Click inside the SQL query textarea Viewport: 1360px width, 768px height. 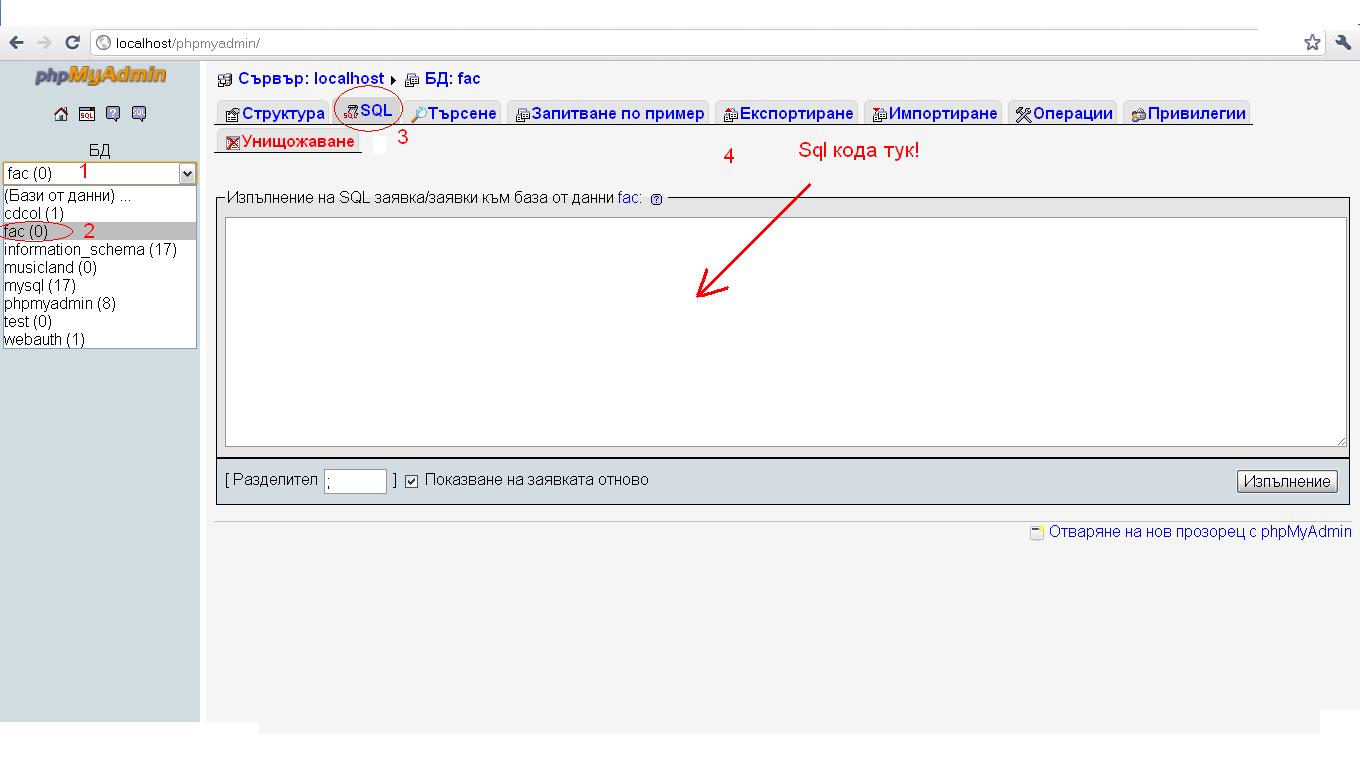[x=785, y=331]
